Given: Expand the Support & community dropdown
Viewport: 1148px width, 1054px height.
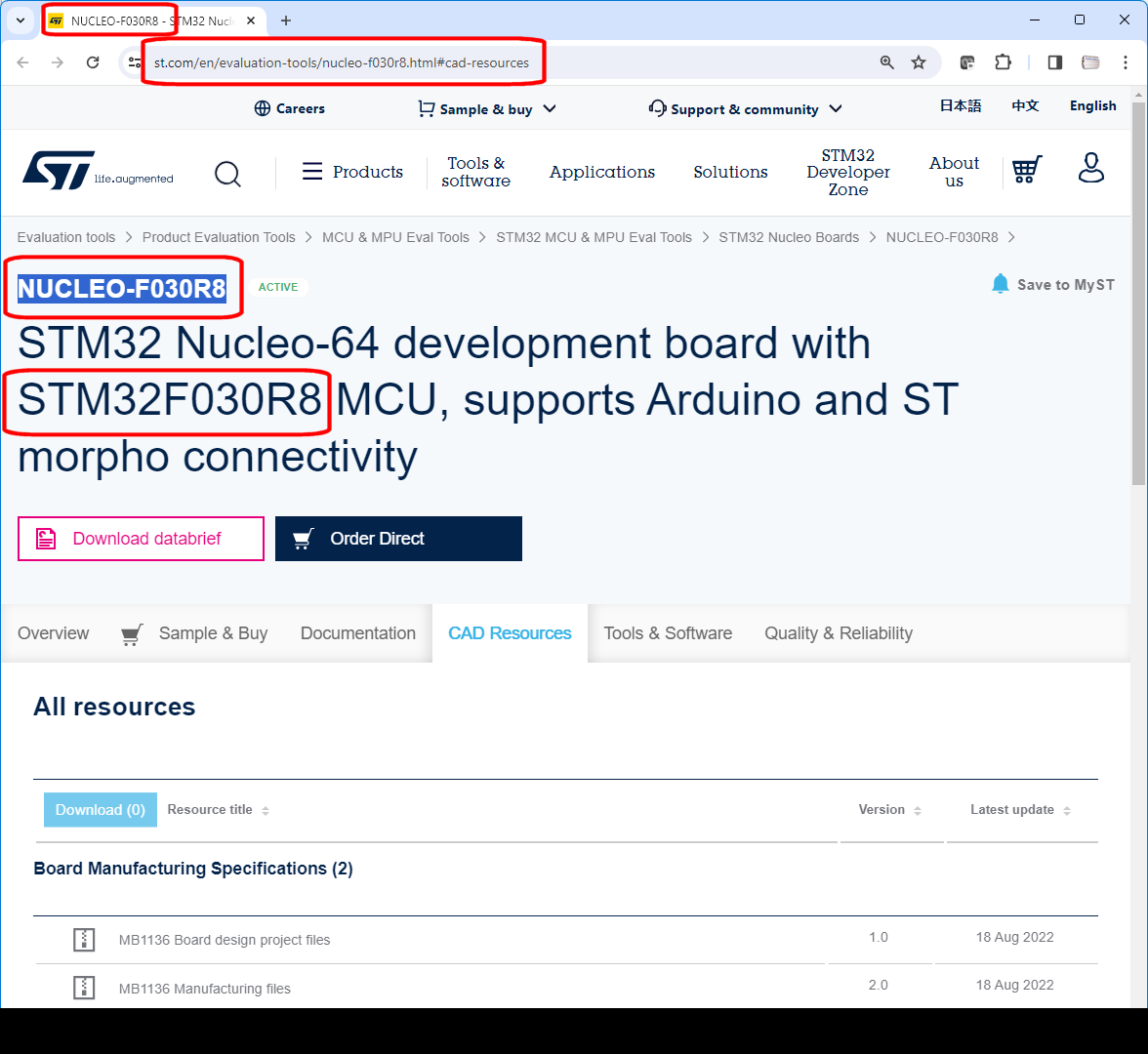Looking at the screenshot, I should [x=745, y=108].
